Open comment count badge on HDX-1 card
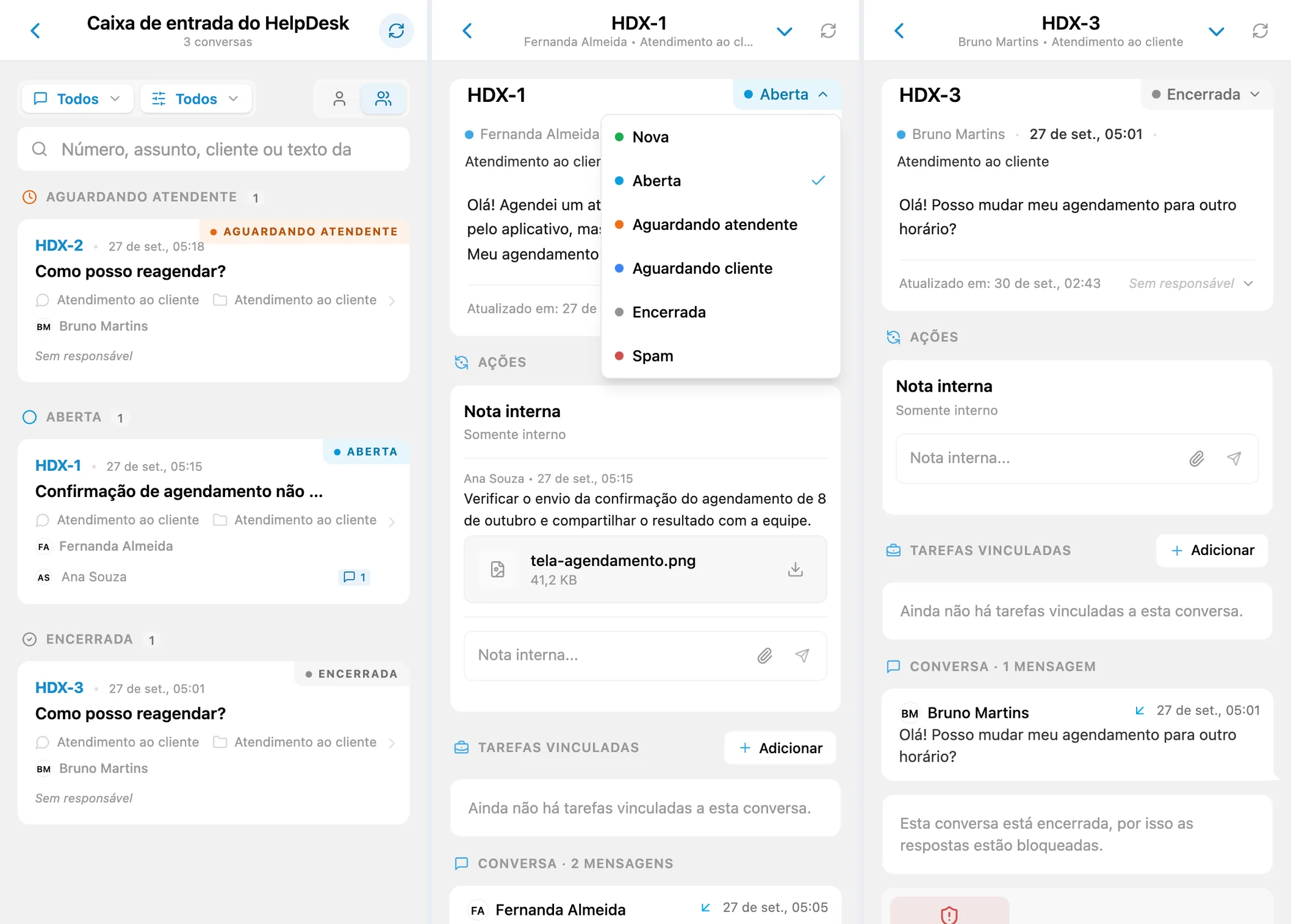 [x=354, y=577]
